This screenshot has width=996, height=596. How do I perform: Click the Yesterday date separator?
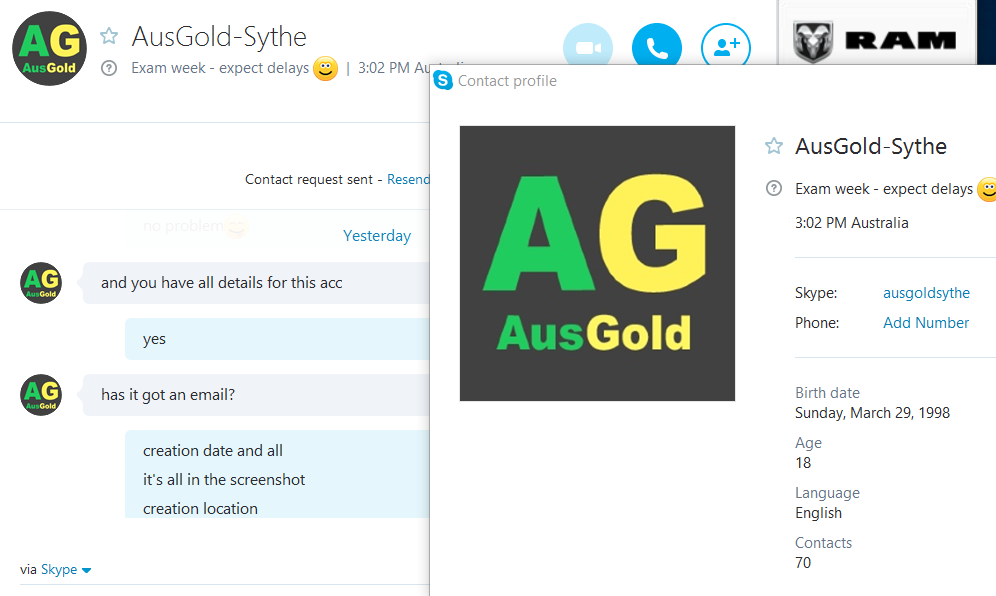(x=377, y=236)
